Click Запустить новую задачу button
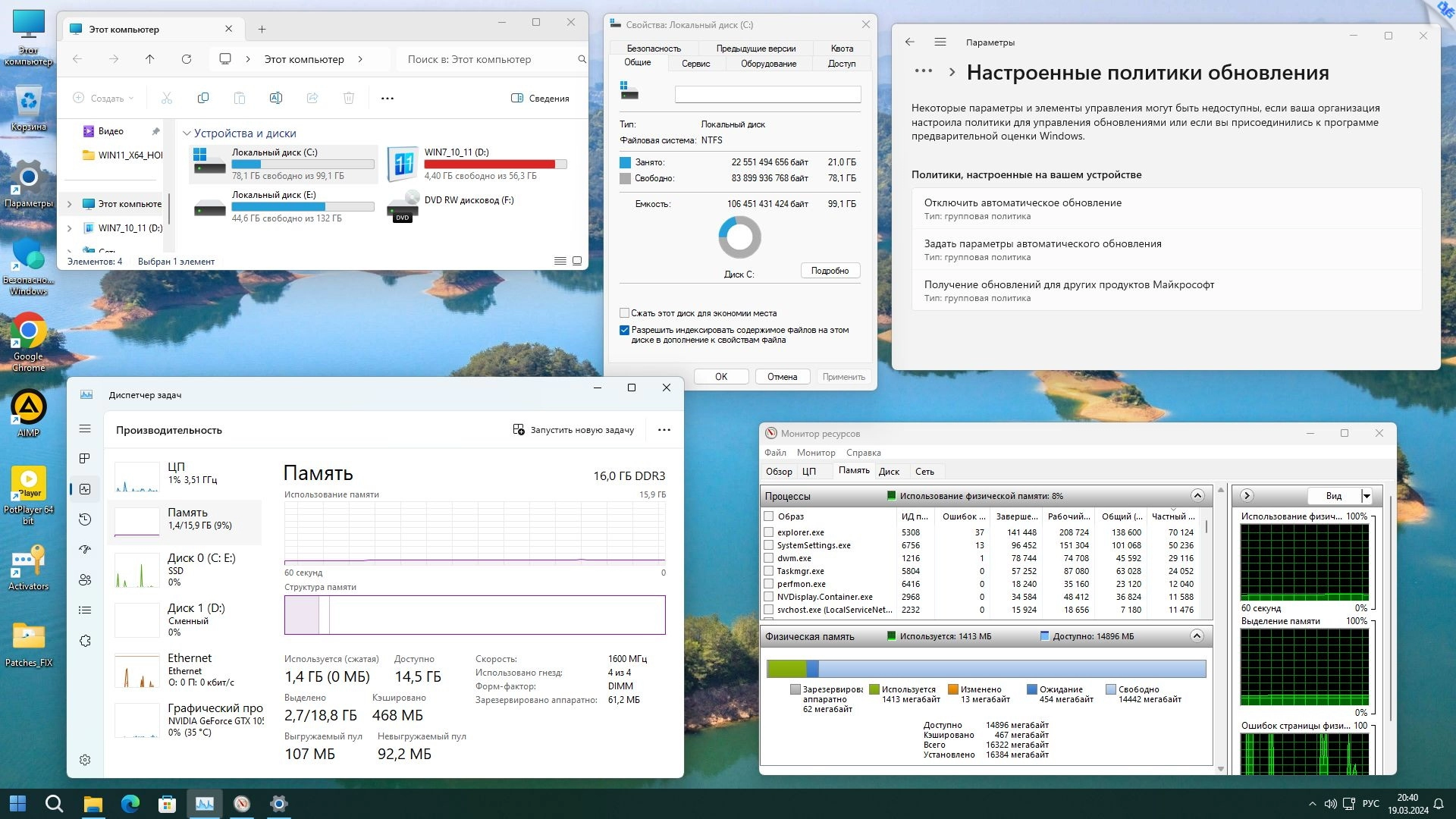 pyautogui.click(x=573, y=430)
